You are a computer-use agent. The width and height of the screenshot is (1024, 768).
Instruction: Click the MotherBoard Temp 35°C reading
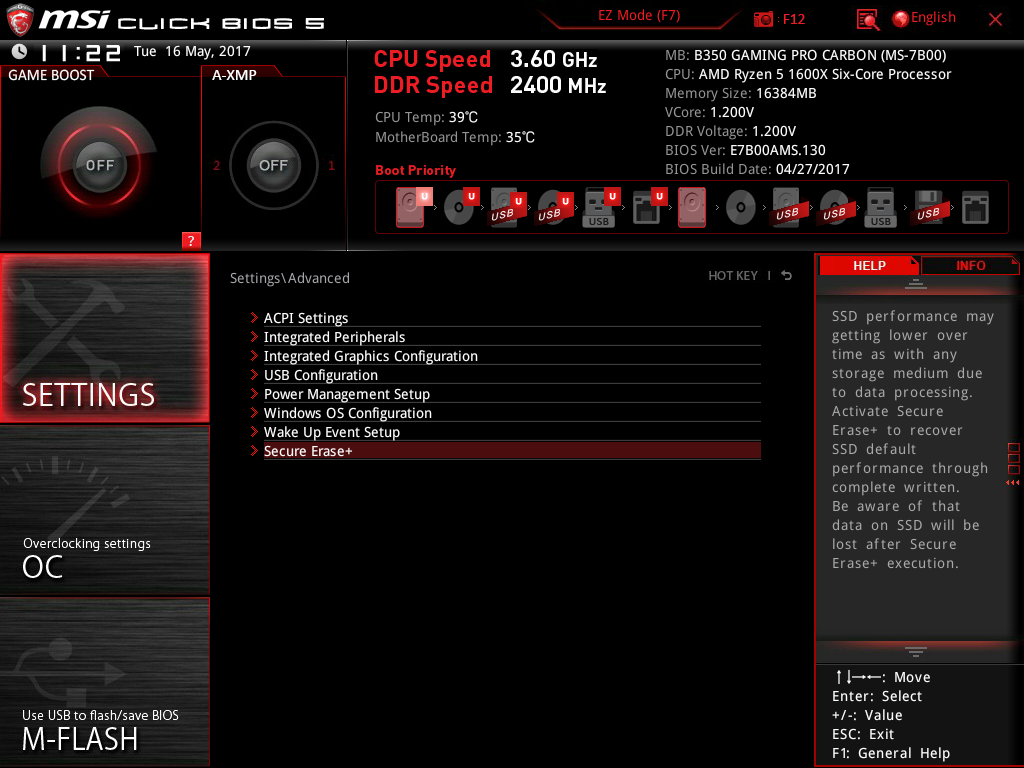(455, 137)
